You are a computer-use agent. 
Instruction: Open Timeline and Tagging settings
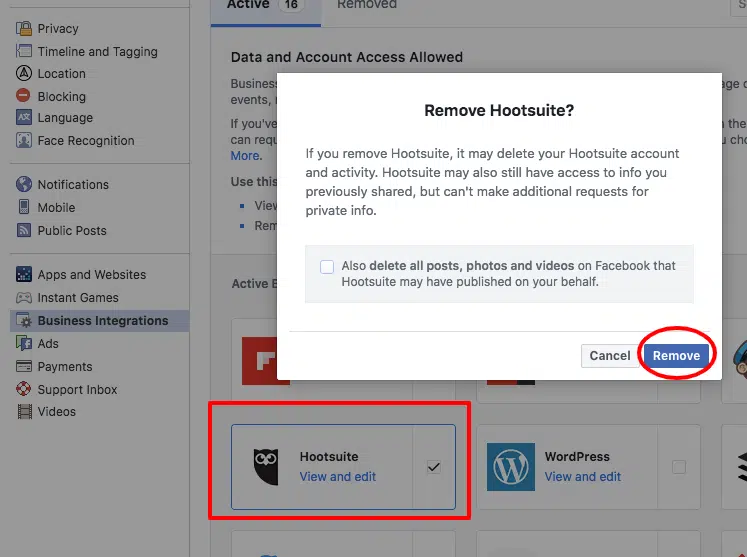point(98,51)
